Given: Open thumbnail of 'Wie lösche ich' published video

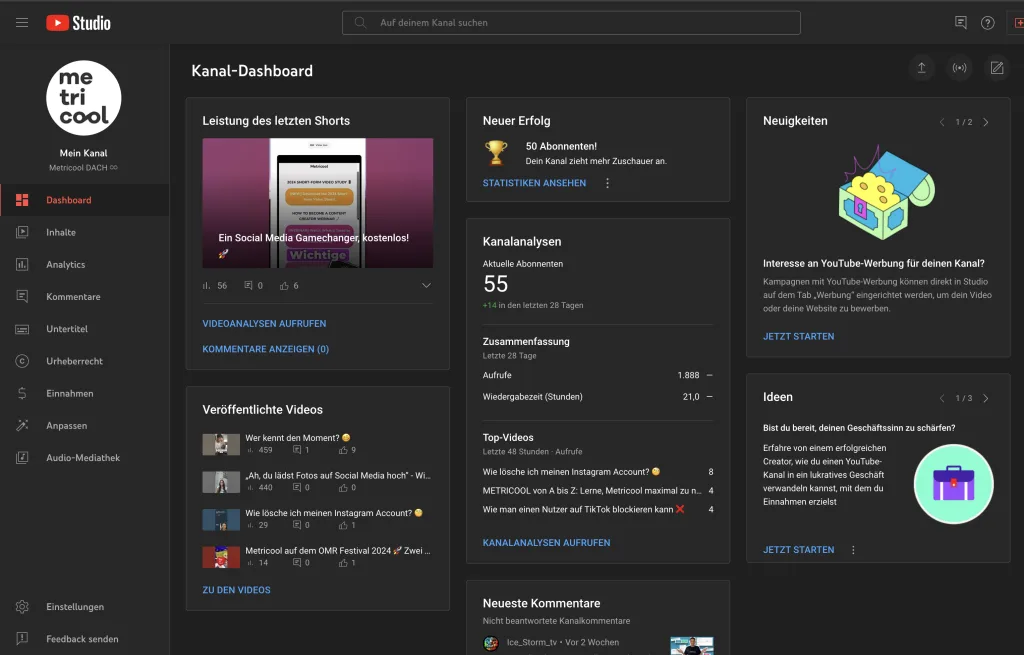Looking at the screenshot, I should pos(221,519).
